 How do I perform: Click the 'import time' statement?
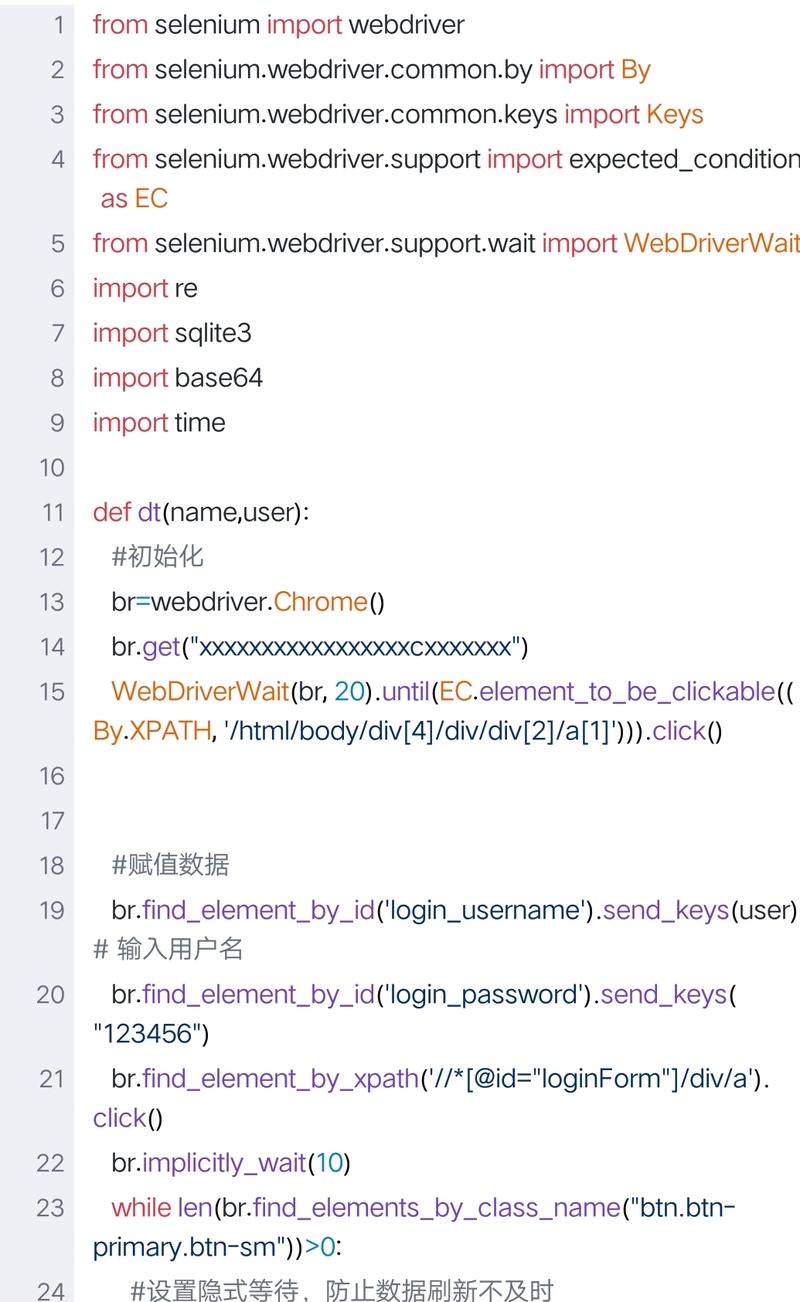(159, 423)
